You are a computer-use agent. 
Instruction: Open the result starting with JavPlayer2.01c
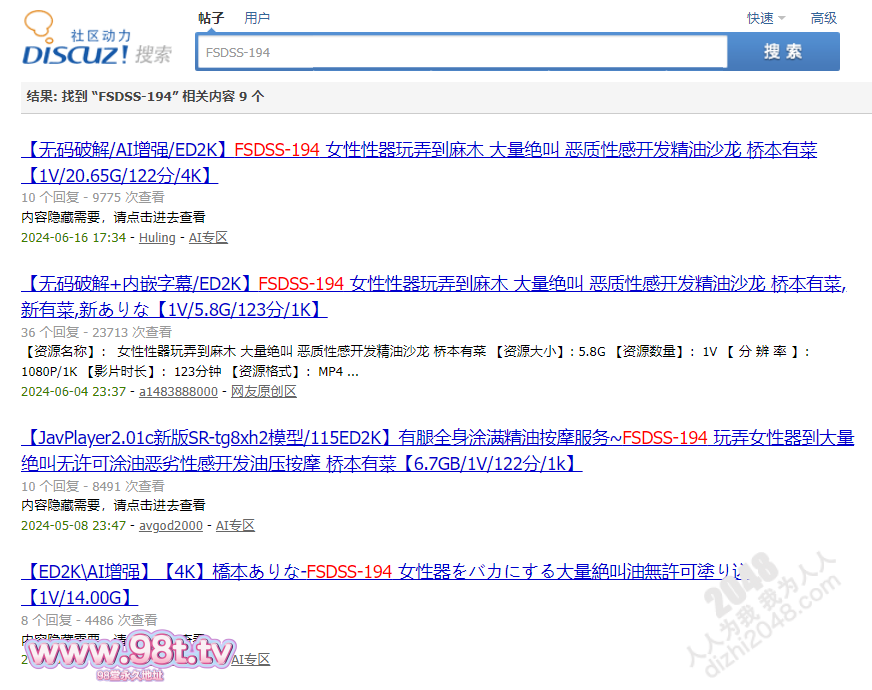click(x=438, y=450)
